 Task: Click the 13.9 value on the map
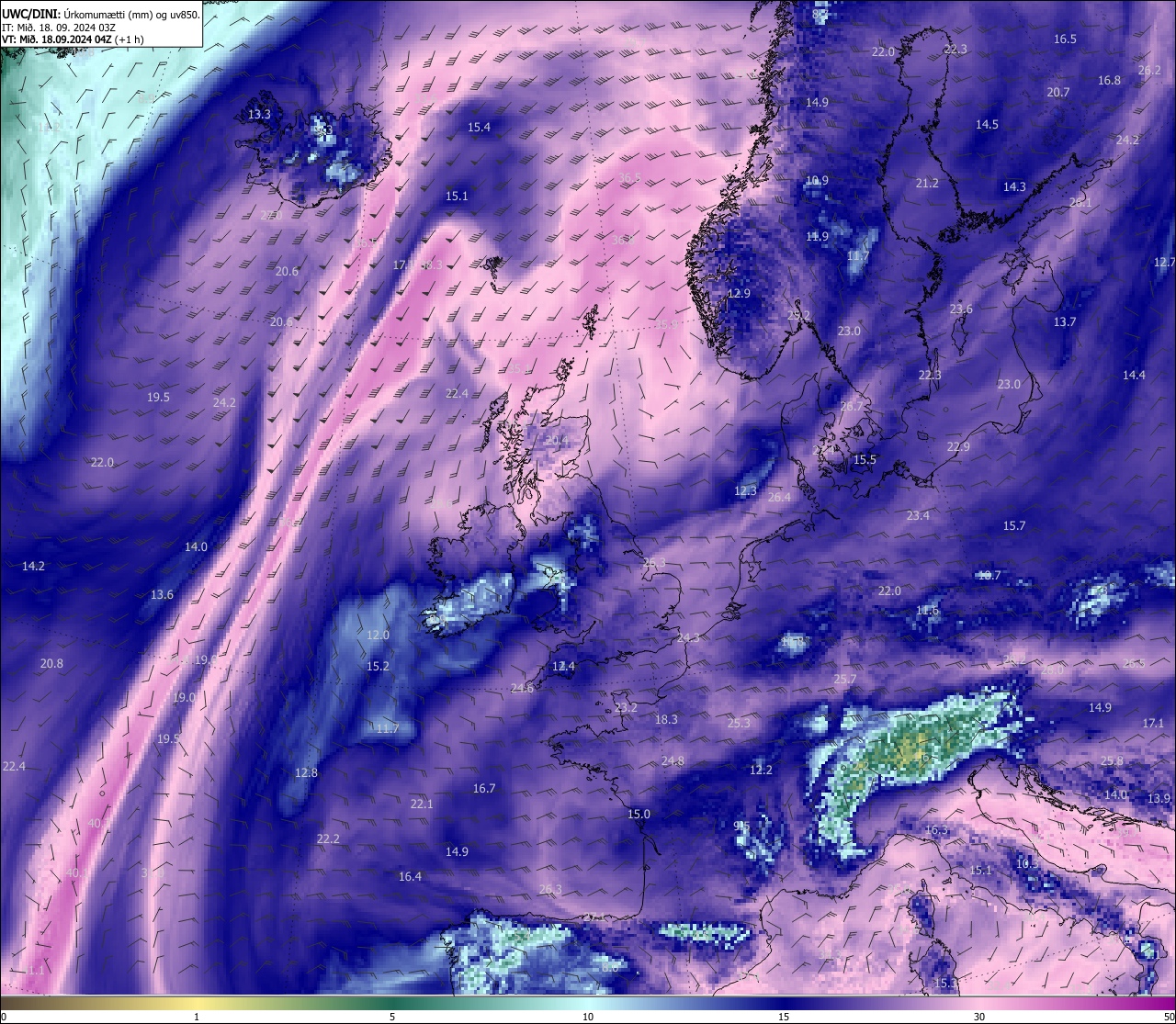click(x=1159, y=799)
